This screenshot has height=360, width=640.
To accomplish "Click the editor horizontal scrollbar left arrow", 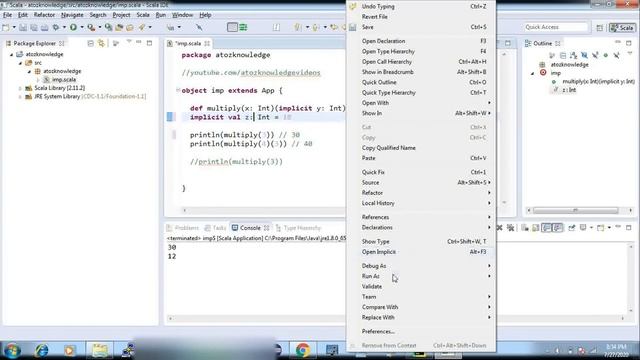I will tap(184, 210).
